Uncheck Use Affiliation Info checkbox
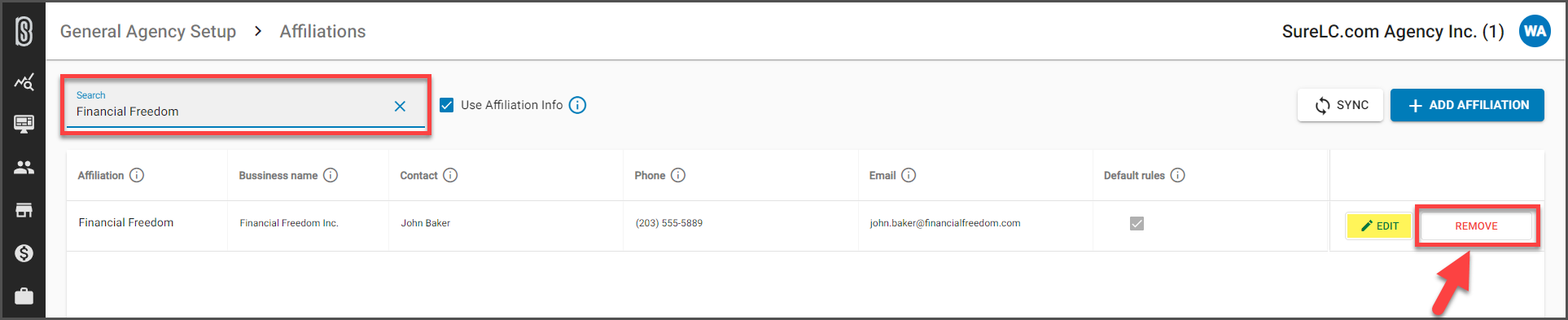Screen dimensions: 1568x320 coord(447,105)
